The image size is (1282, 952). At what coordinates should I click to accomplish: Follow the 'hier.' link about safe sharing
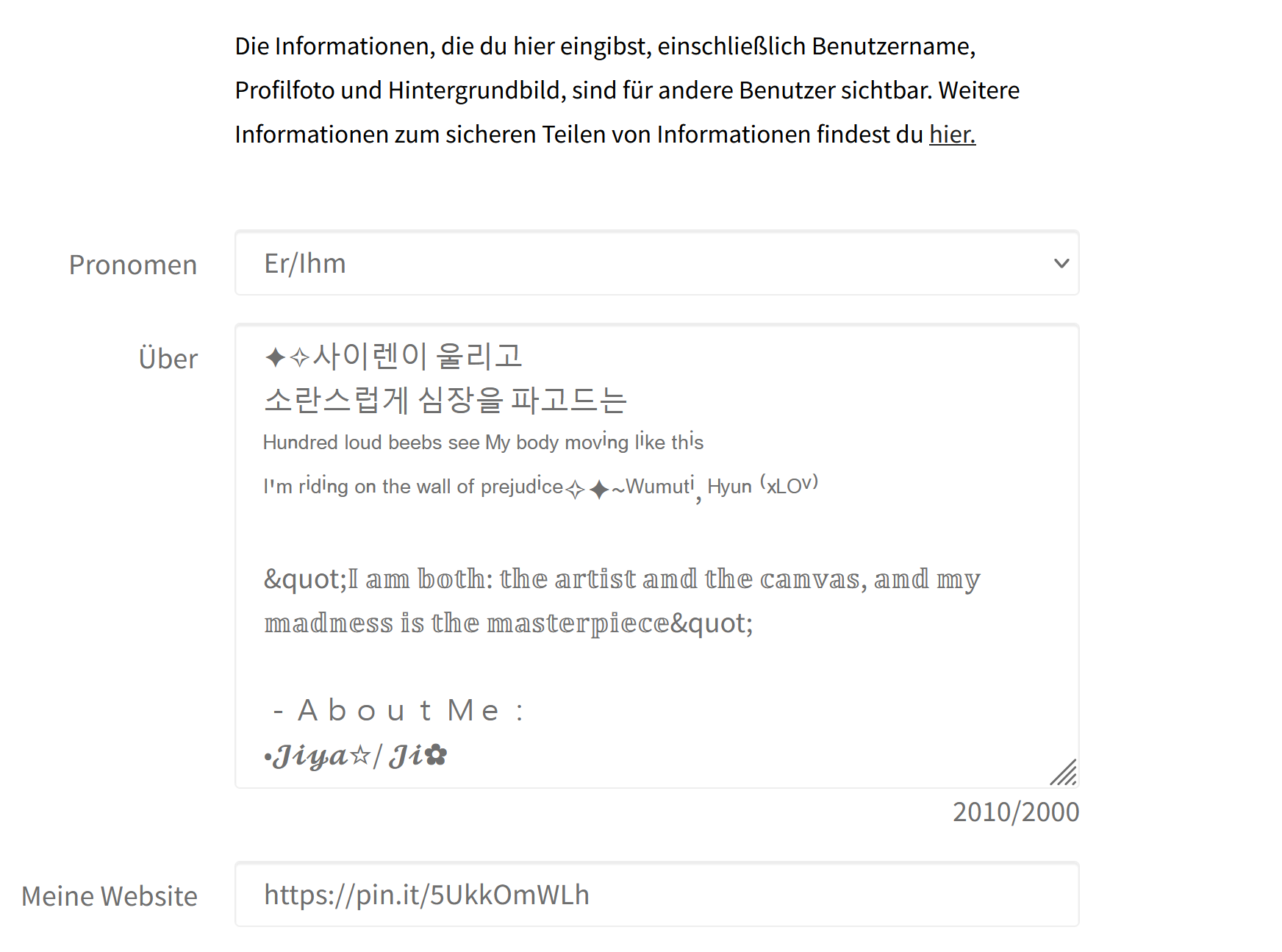952,135
